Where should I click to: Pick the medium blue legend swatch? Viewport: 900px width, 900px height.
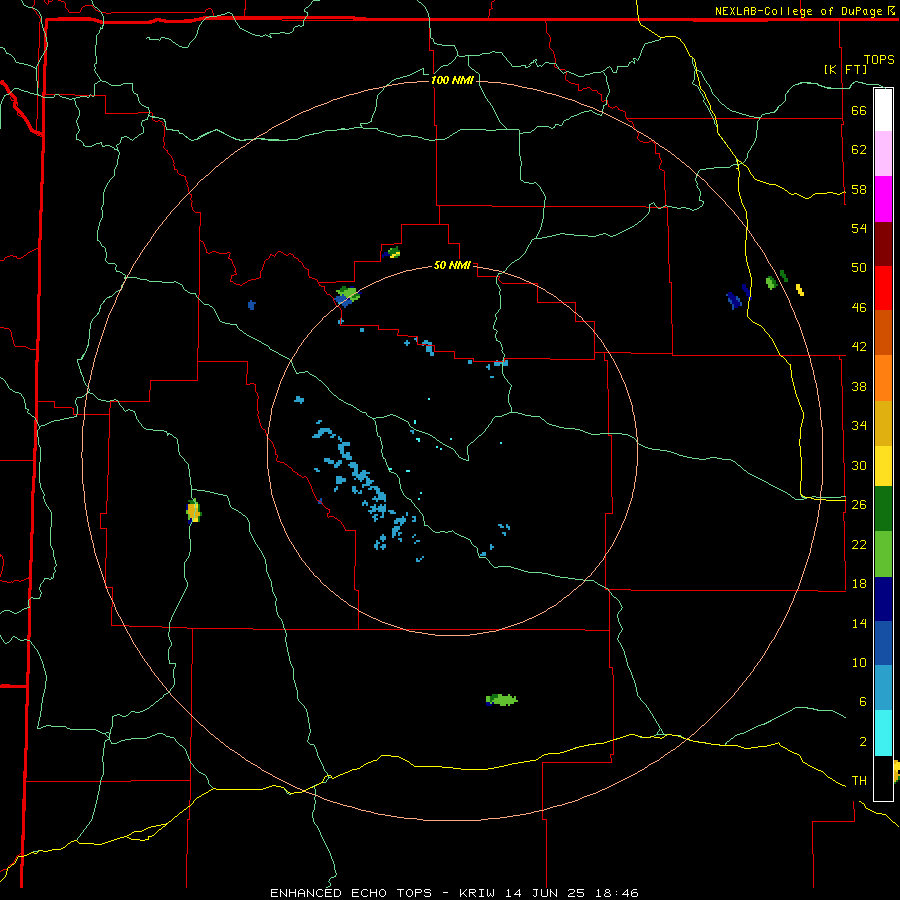883,643
